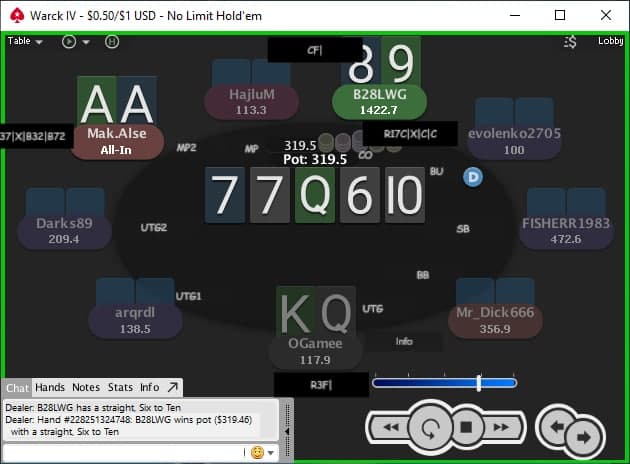
Task: Click the RI7C|X|C|C HUD label
Action: [x=410, y=134]
